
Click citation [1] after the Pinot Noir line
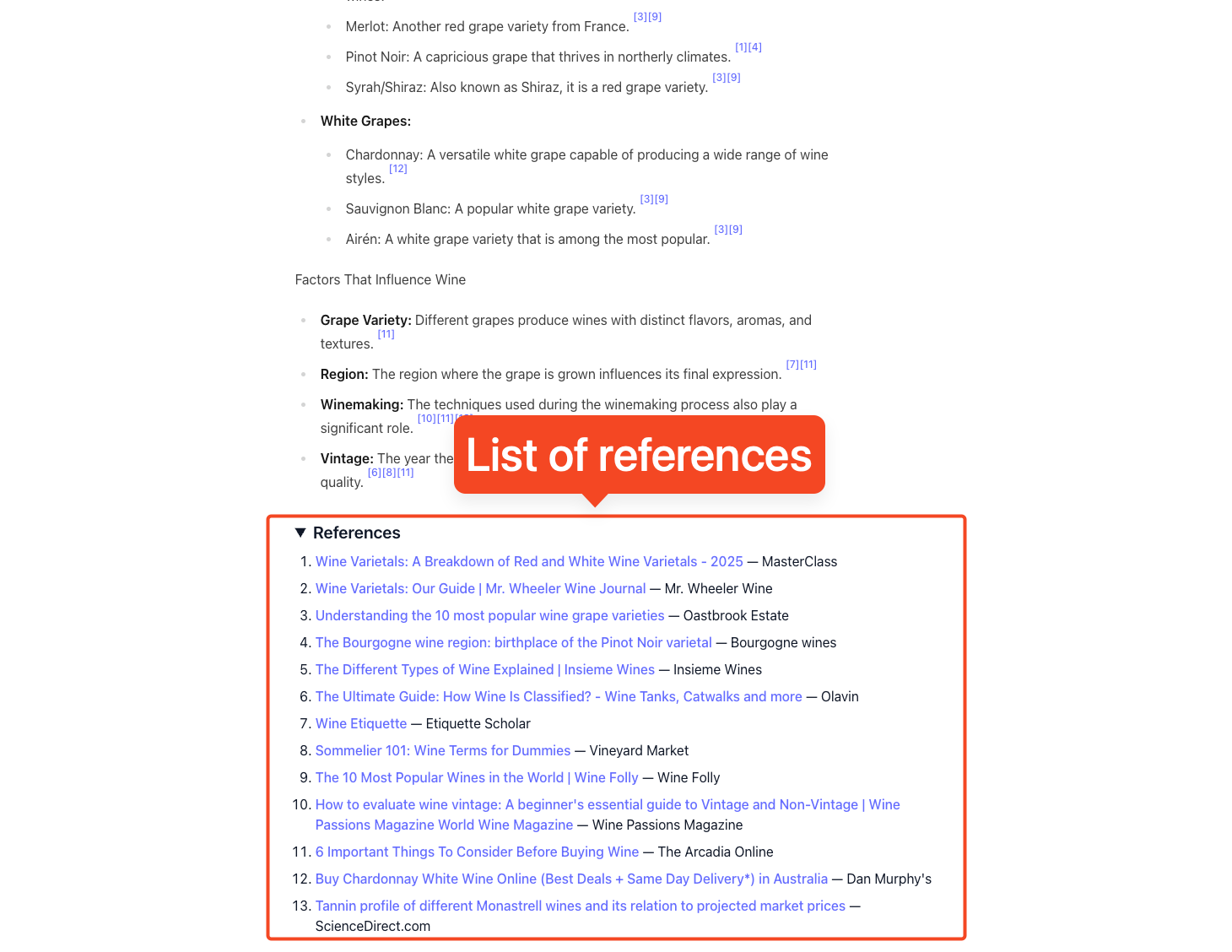(x=742, y=47)
